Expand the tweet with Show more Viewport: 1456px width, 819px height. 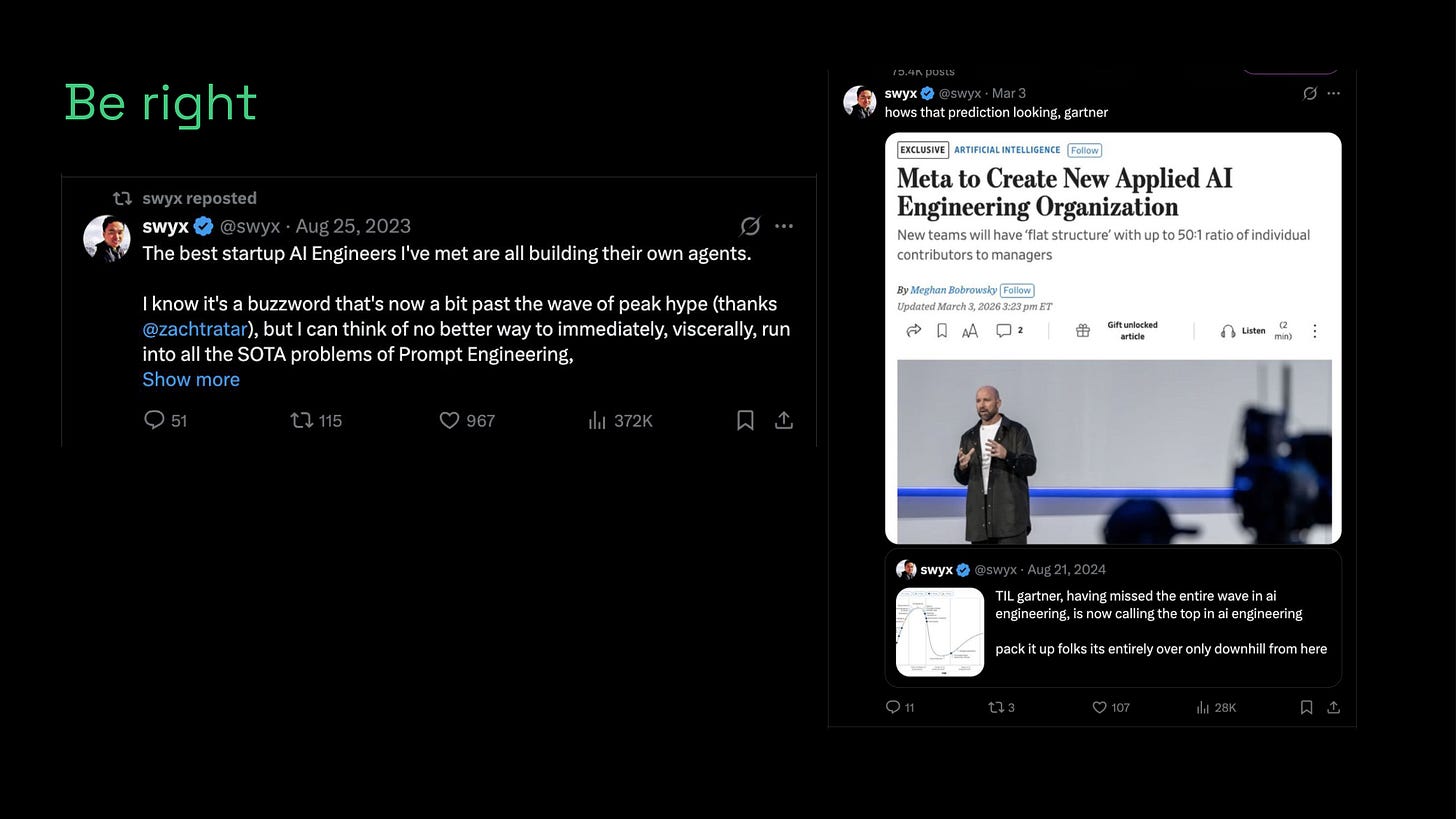coord(190,379)
